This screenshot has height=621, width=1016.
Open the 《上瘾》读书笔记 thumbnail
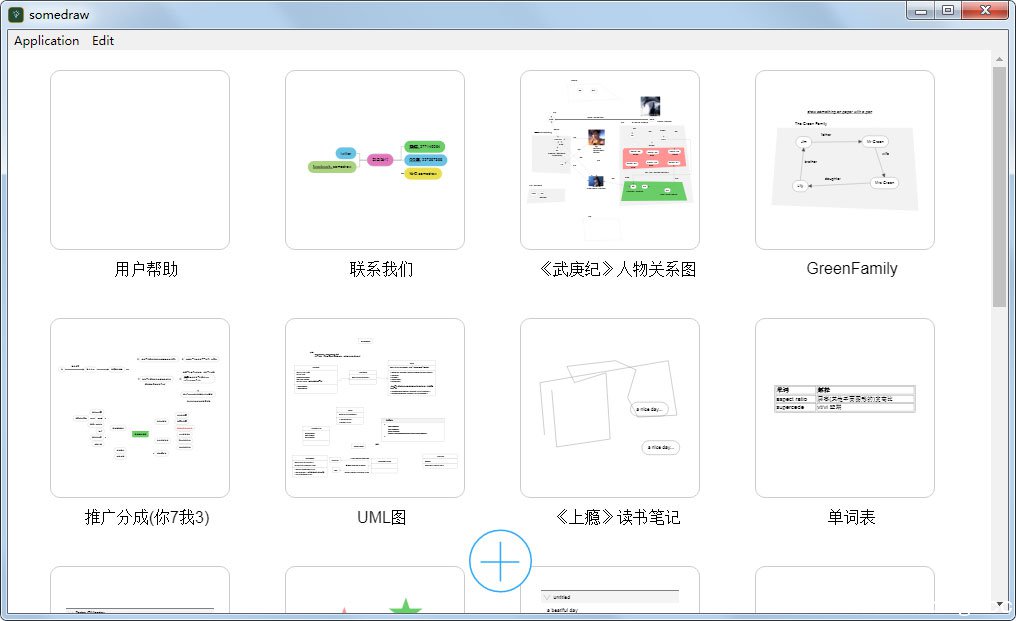coord(610,408)
